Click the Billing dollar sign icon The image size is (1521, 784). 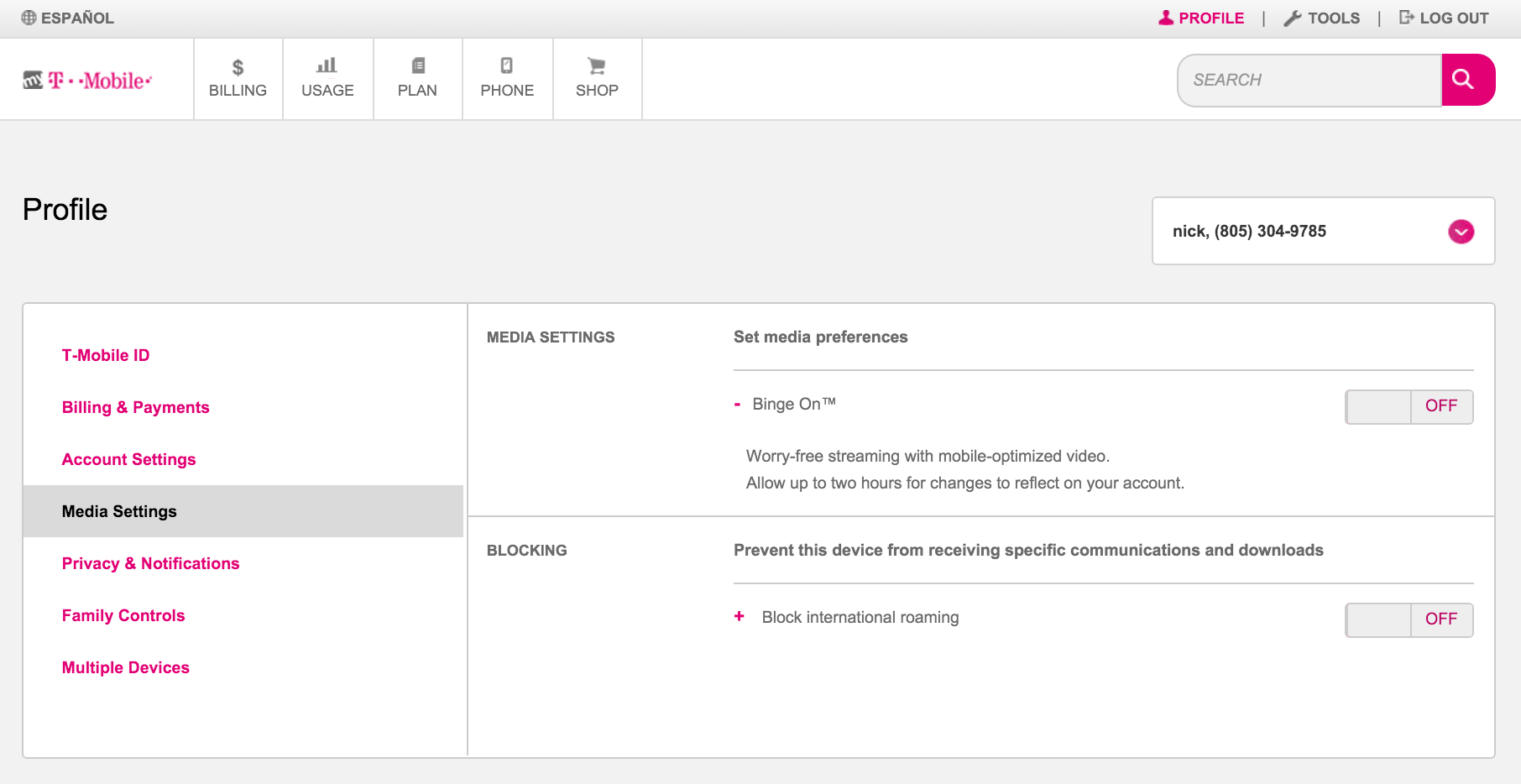point(238,67)
